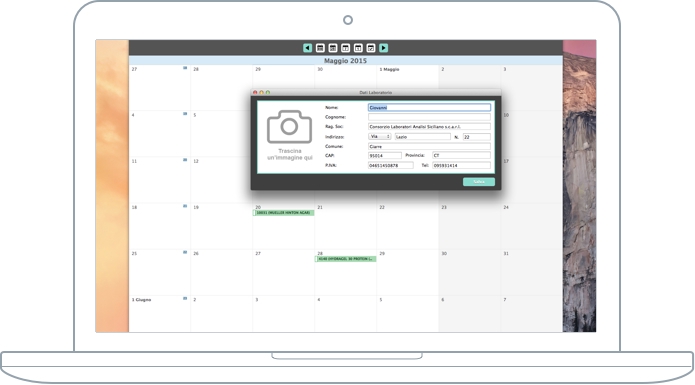Screen dimensions: 695x385
Task: Click the Tel field showing 095931414
Action: (461, 165)
